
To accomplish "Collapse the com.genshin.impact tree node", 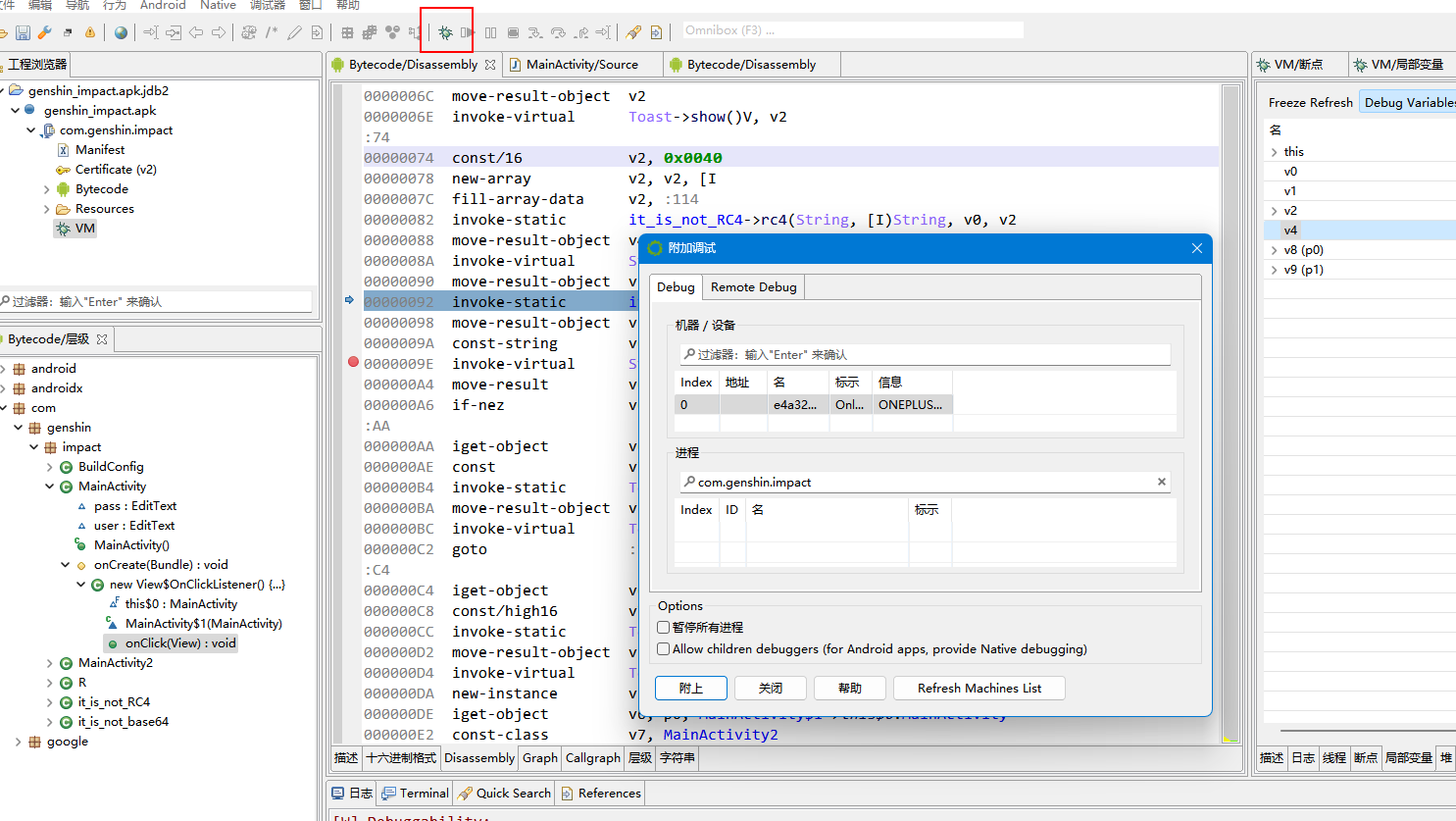I will [31, 130].
